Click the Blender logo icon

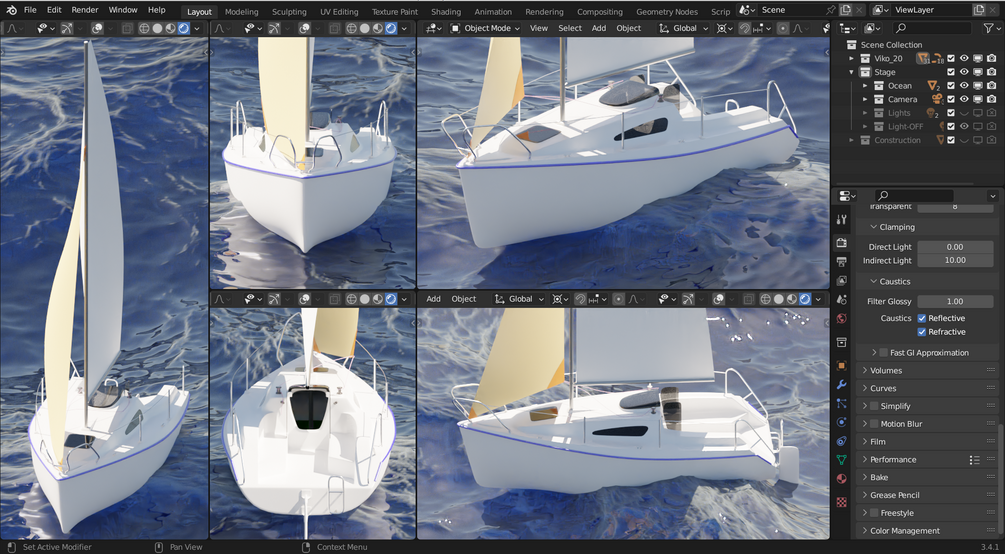click(12, 10)
